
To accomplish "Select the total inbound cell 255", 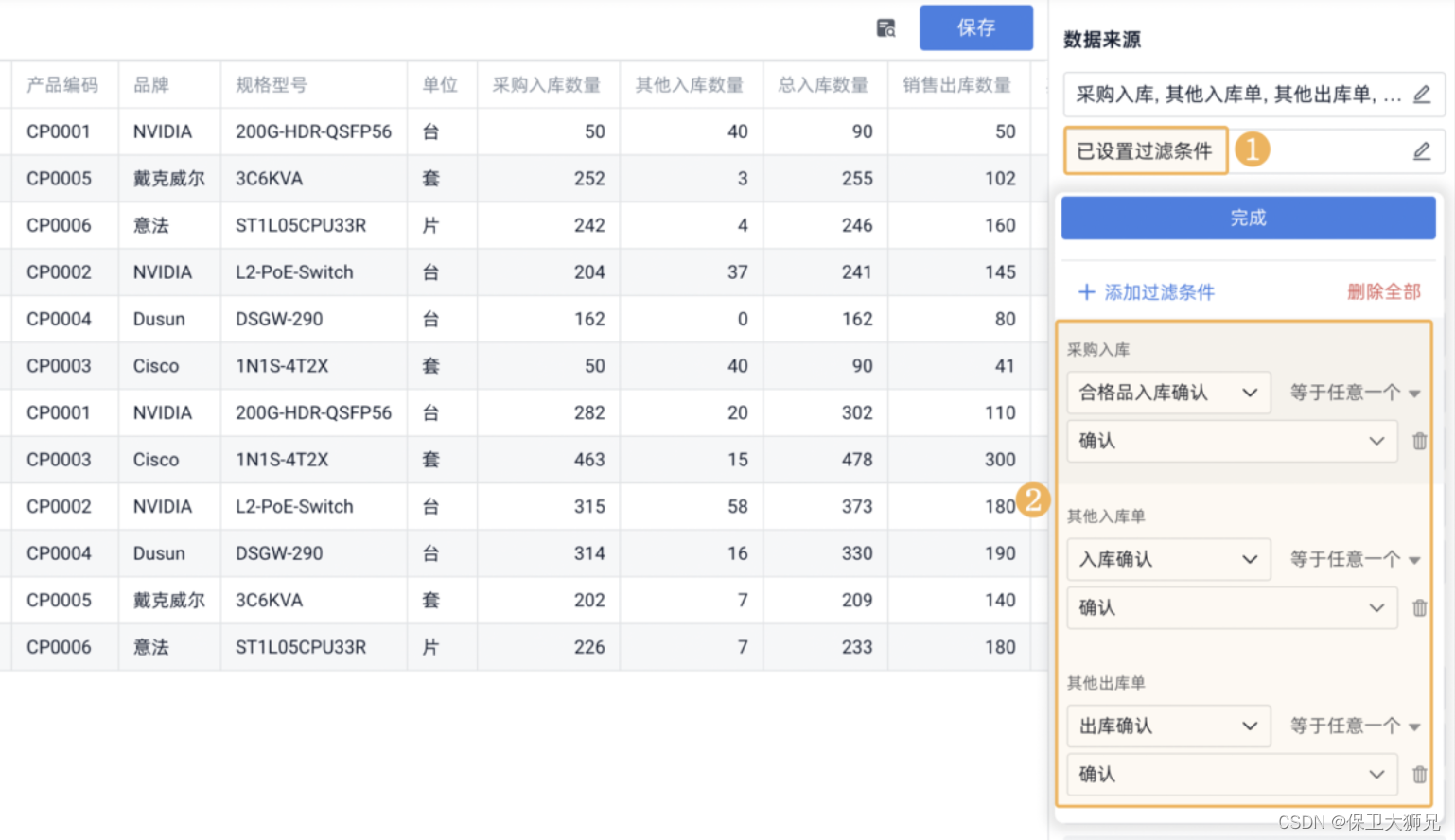I will [825, 179].
